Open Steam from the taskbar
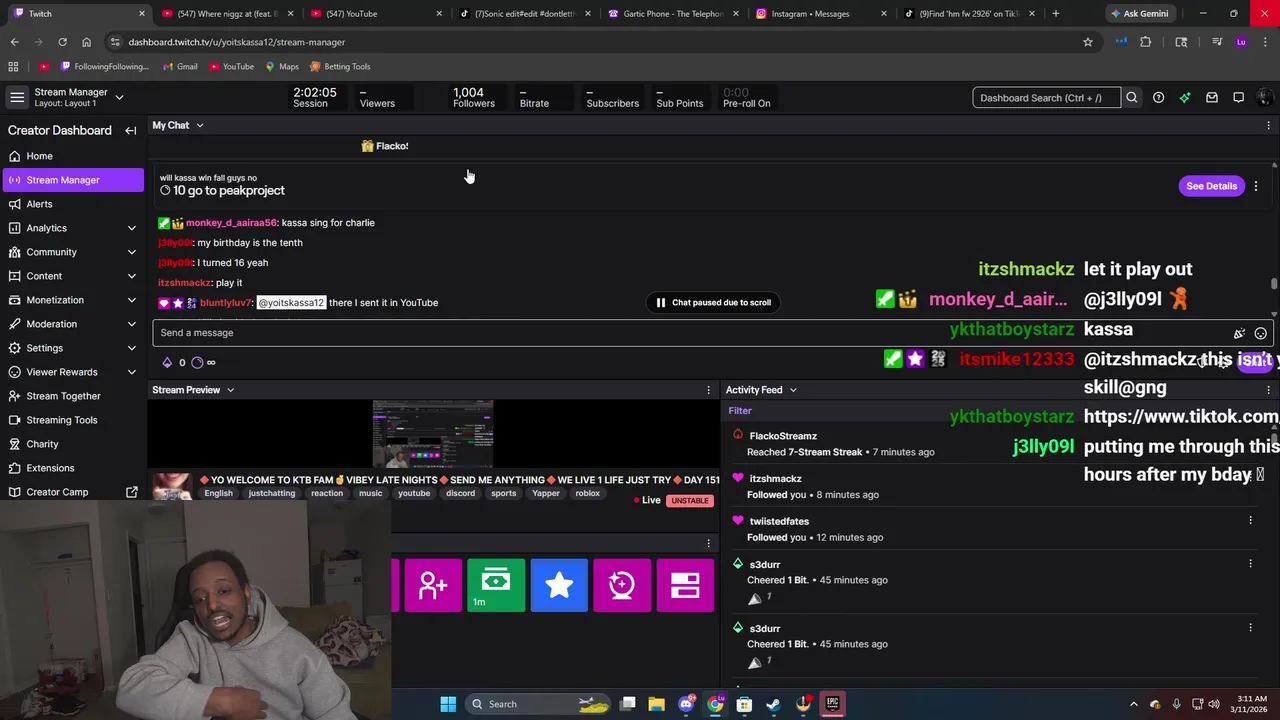This screenshot has height=720, width=1280. coord(773,704)
